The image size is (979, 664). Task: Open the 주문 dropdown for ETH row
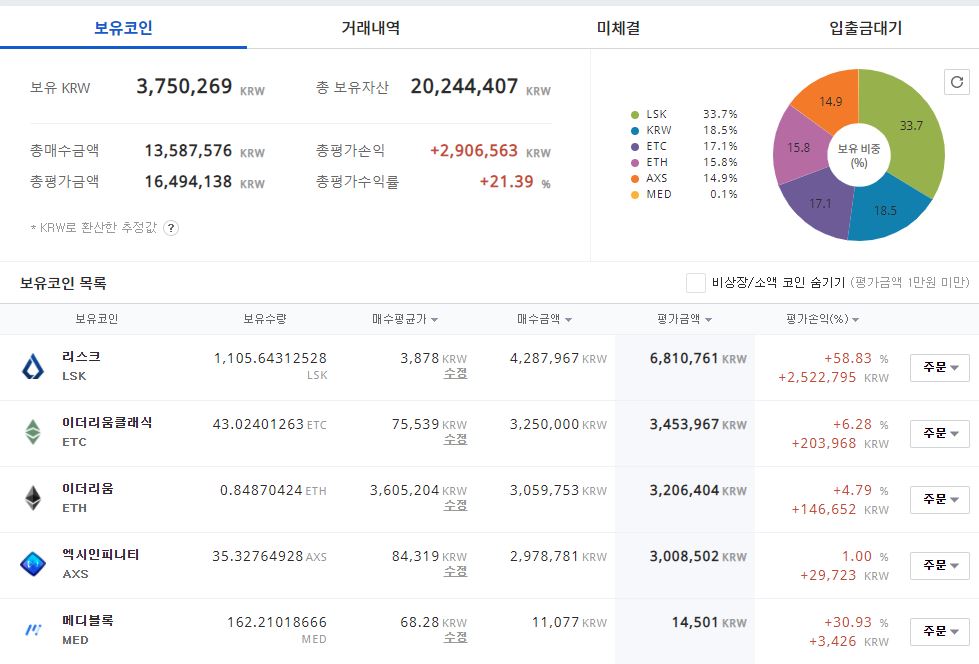point(940,499)
